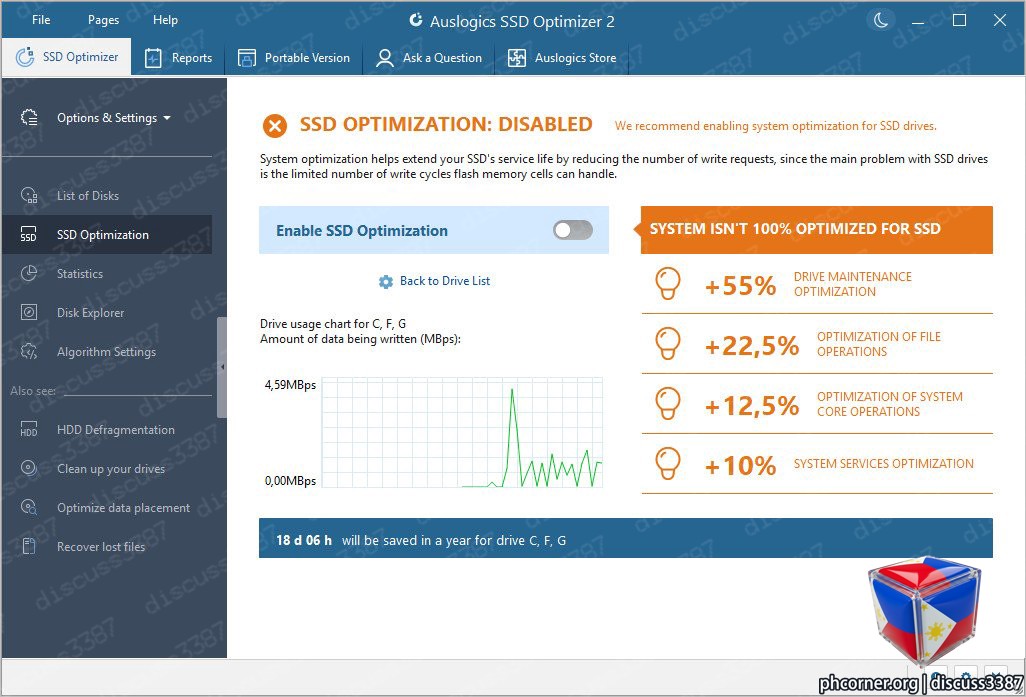
Task: Select the Portable Version tab
Action: [x=293, y=58]
